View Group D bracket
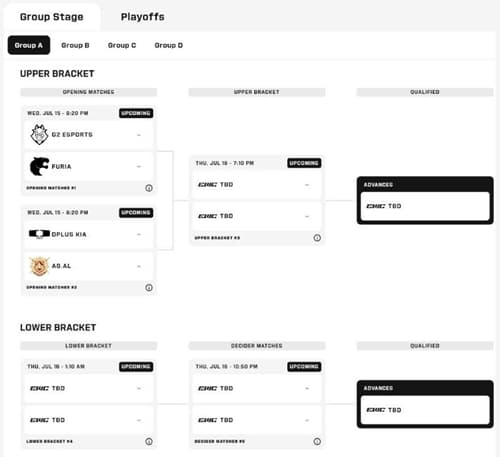Screen dimensions: 500x457 [x=169, y=45]
